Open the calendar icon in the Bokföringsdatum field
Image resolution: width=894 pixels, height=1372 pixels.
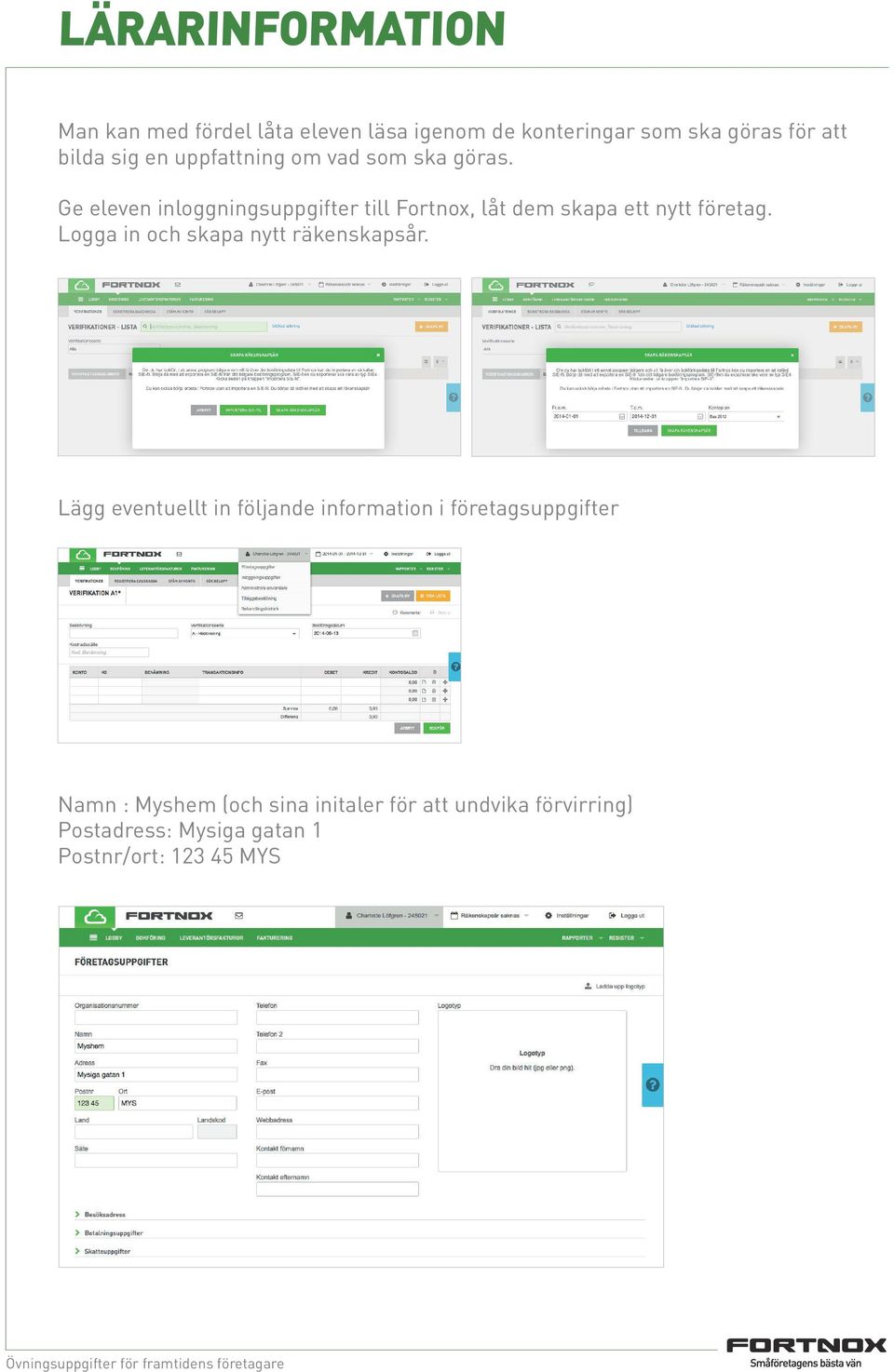click(x=415, y=633)
